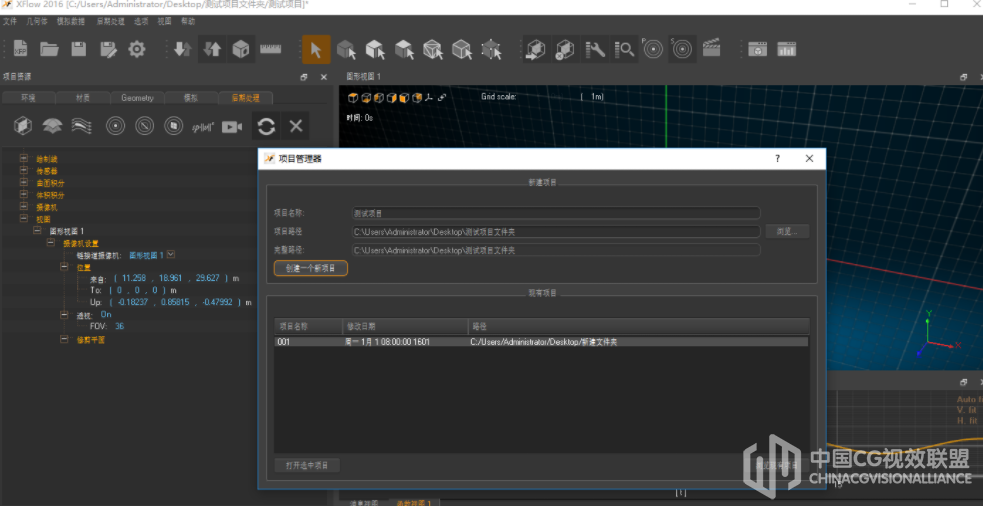Click the 路径 column header
Viewport: 983px width, 506px height.
(x=638, y=327)
